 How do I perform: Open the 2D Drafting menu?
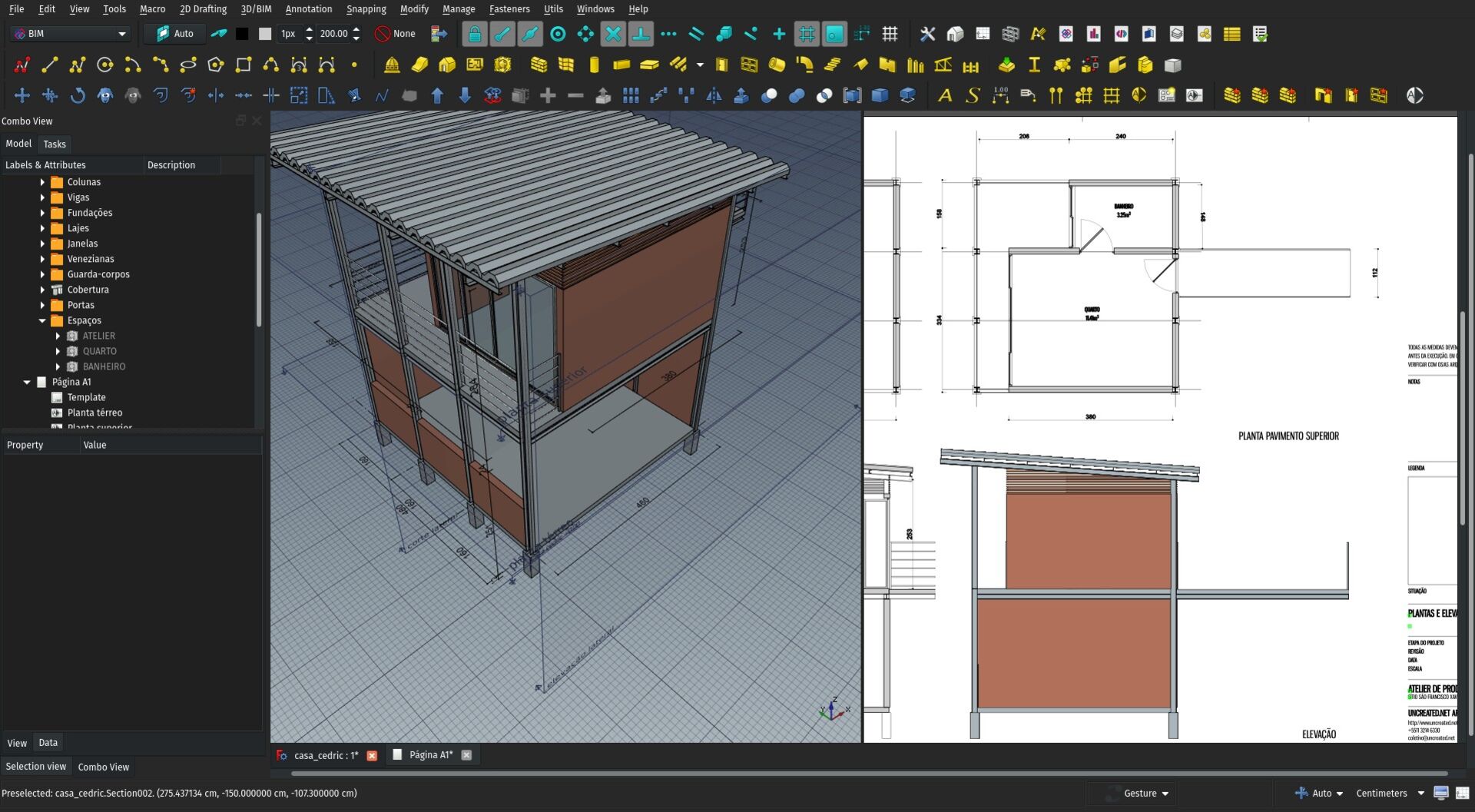coord(203,9)
